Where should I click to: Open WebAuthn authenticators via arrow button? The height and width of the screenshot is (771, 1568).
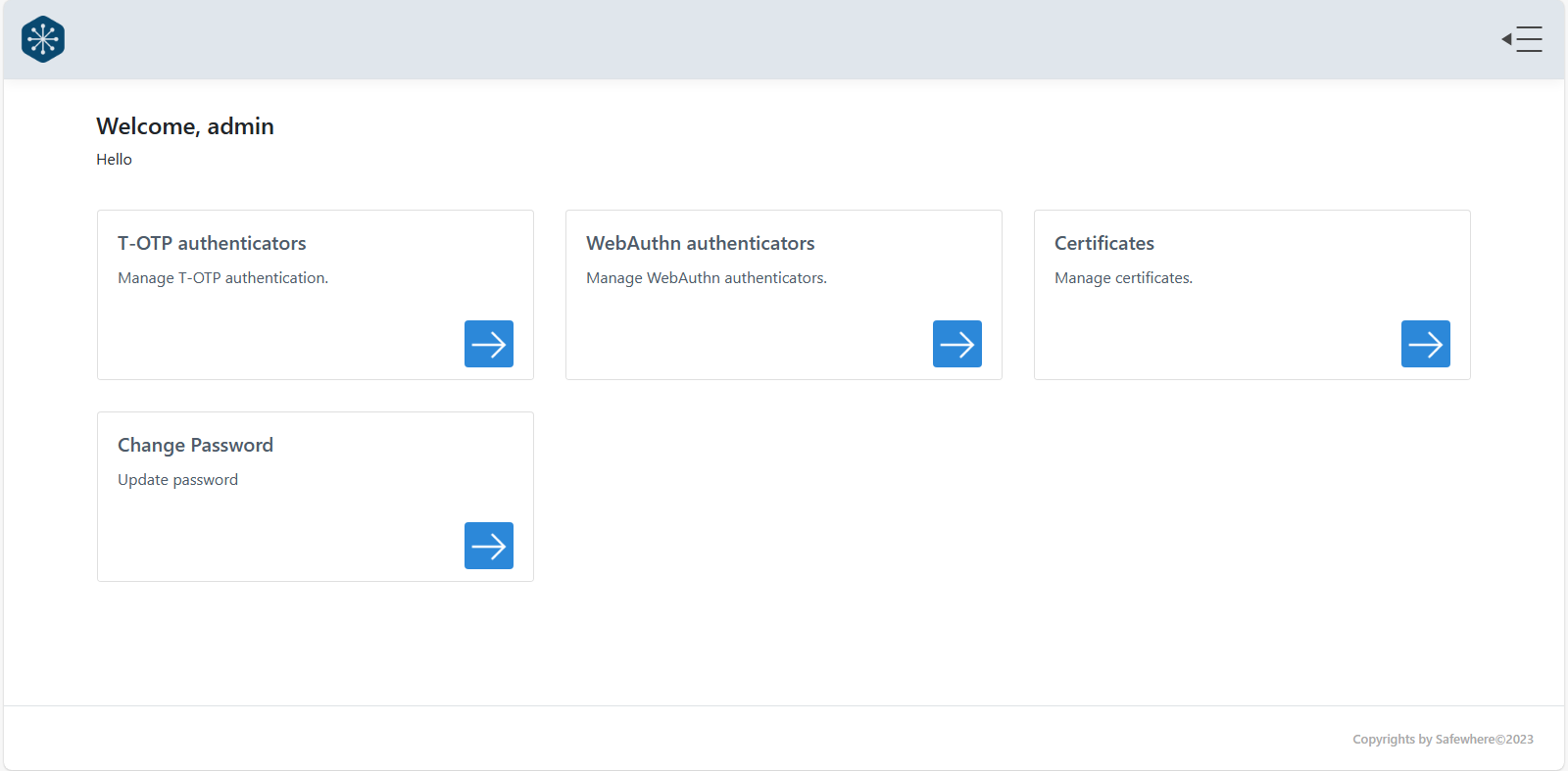click(x=956, y=344)
